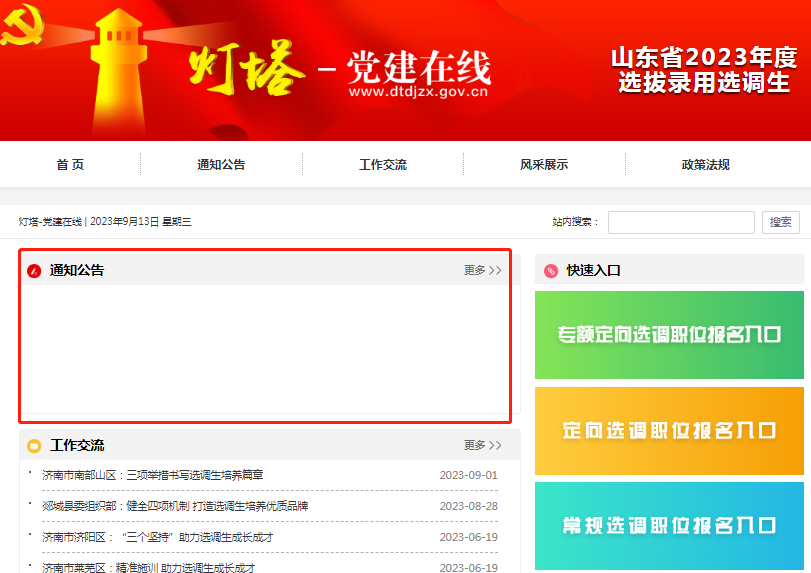Click the www.dtdjzx.gov.cn banner address

(x=418, y=92)
